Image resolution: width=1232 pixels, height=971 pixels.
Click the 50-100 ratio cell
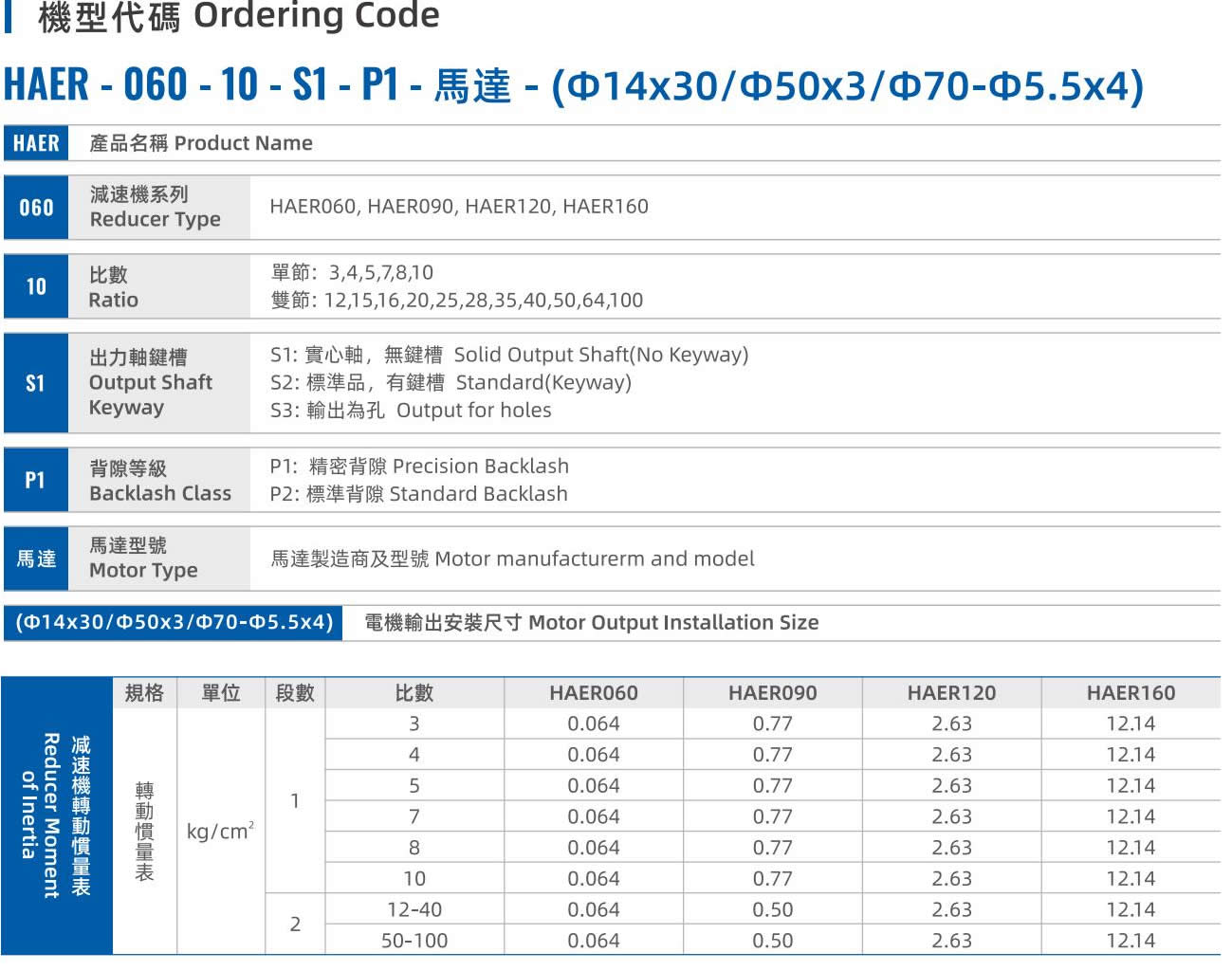(414, 942)
